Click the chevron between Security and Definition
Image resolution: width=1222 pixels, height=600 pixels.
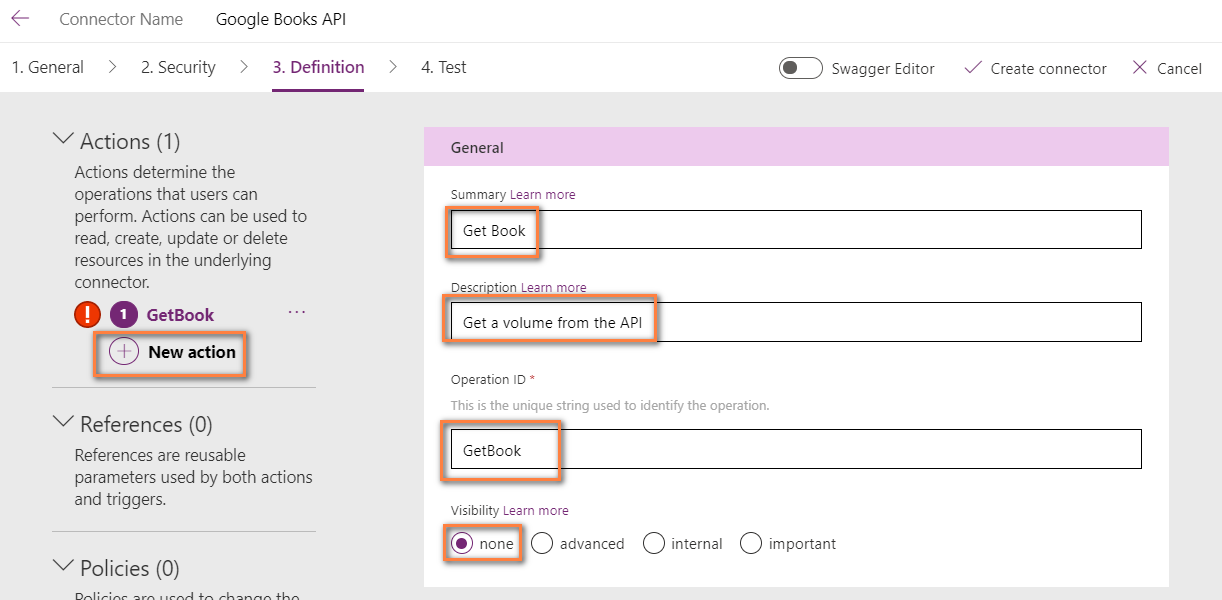click(x=244, y=67)
